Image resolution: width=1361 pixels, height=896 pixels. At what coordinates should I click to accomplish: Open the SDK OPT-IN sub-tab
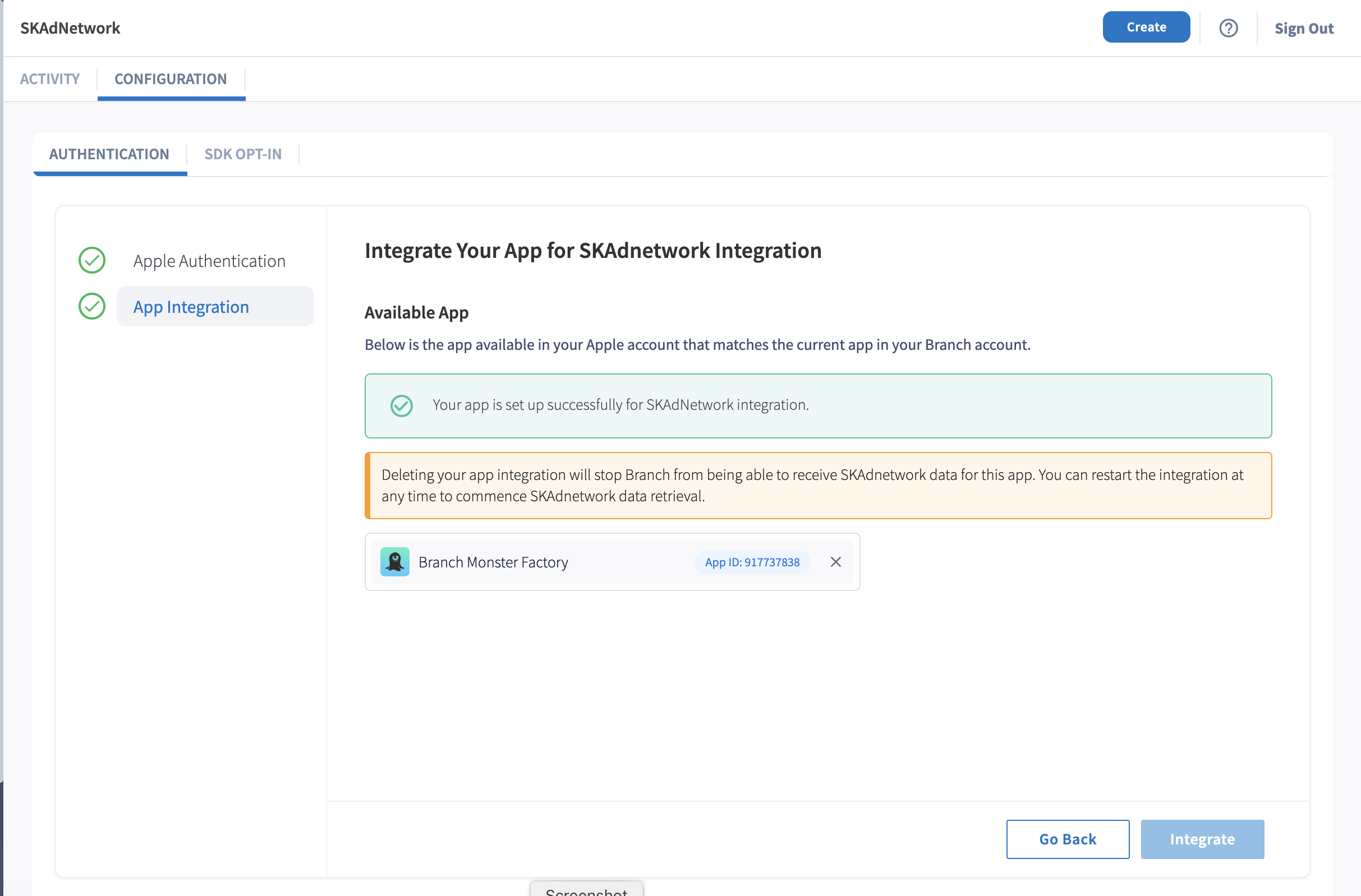click(243, 154)
